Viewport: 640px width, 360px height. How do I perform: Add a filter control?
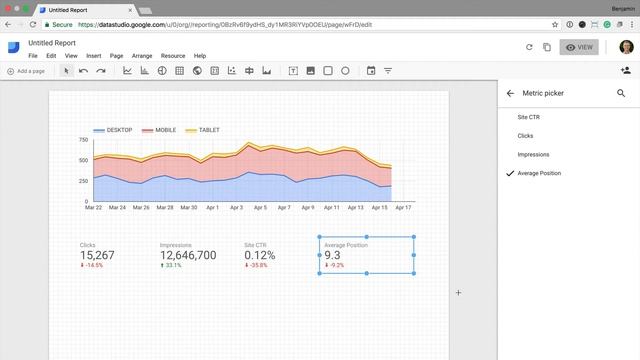[388, 71]
